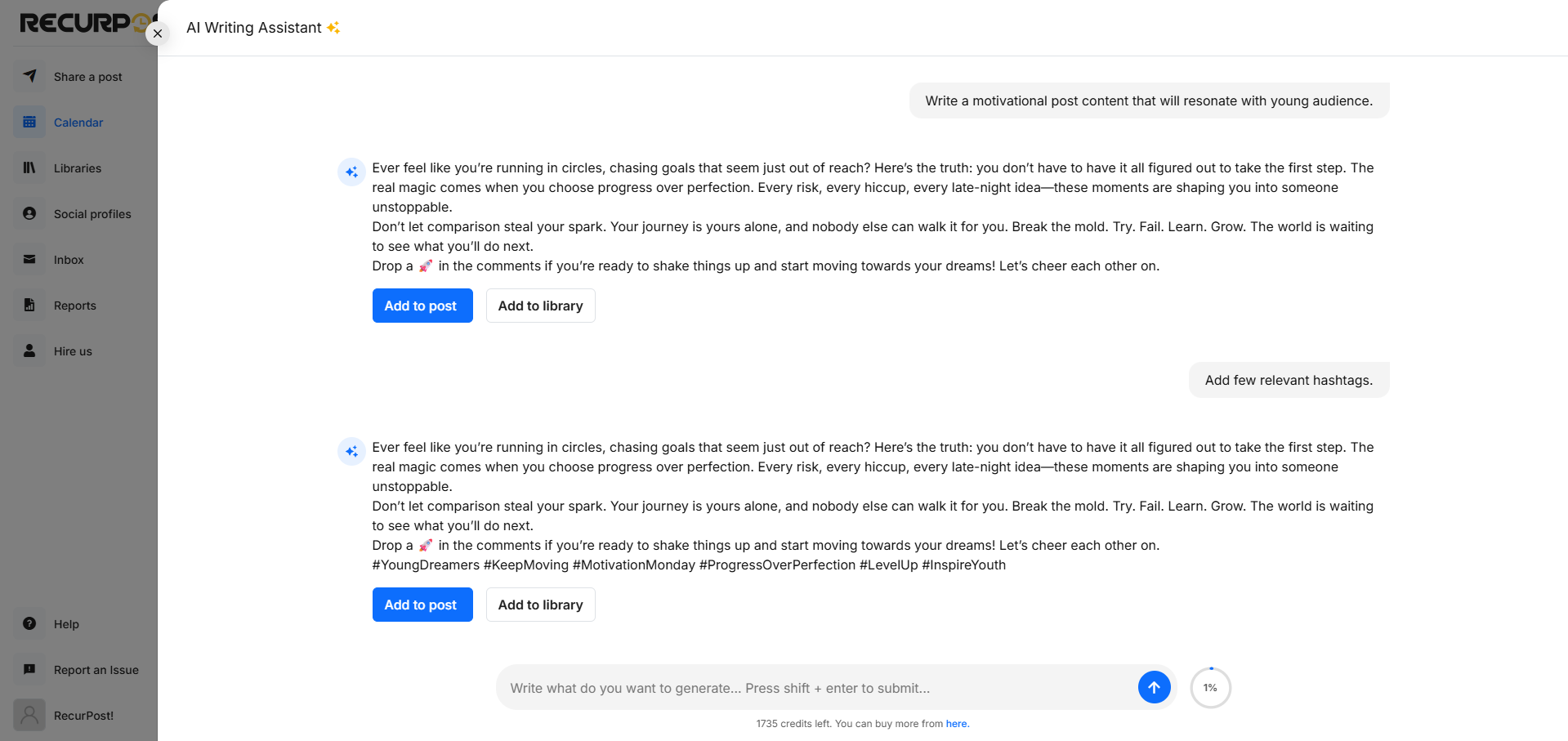Screen dimensions: 1568x741
Task: Add the hashtag version to post
Action: 422,605
